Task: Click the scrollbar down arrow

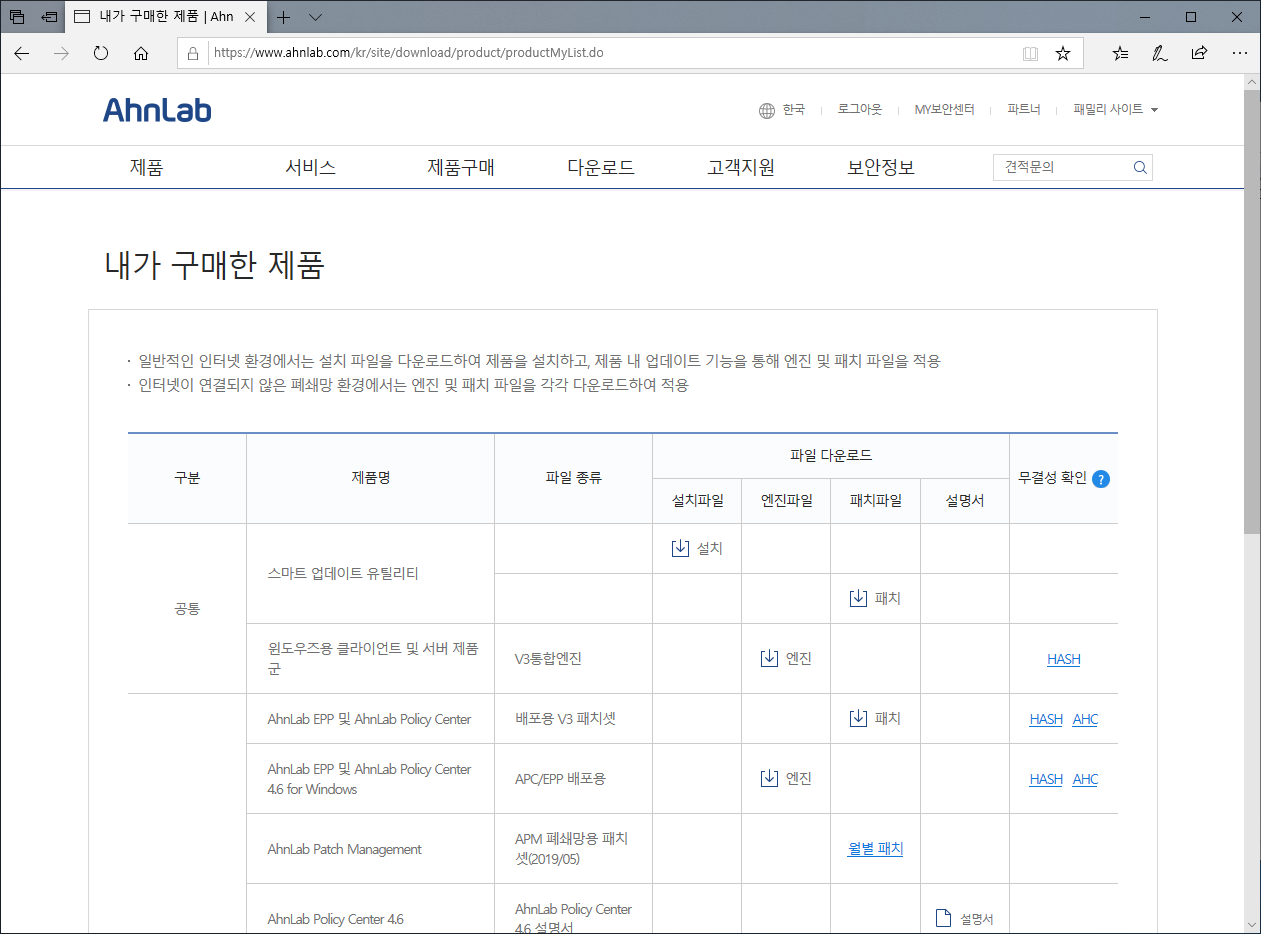Action: coord(1252,924)
